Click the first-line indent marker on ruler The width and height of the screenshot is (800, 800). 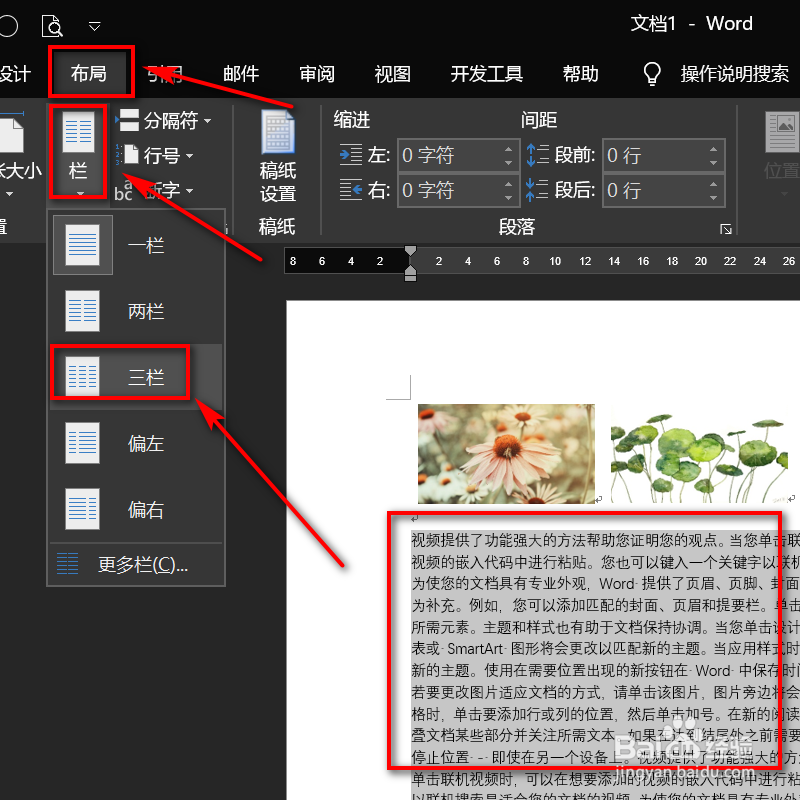[410, 251]
